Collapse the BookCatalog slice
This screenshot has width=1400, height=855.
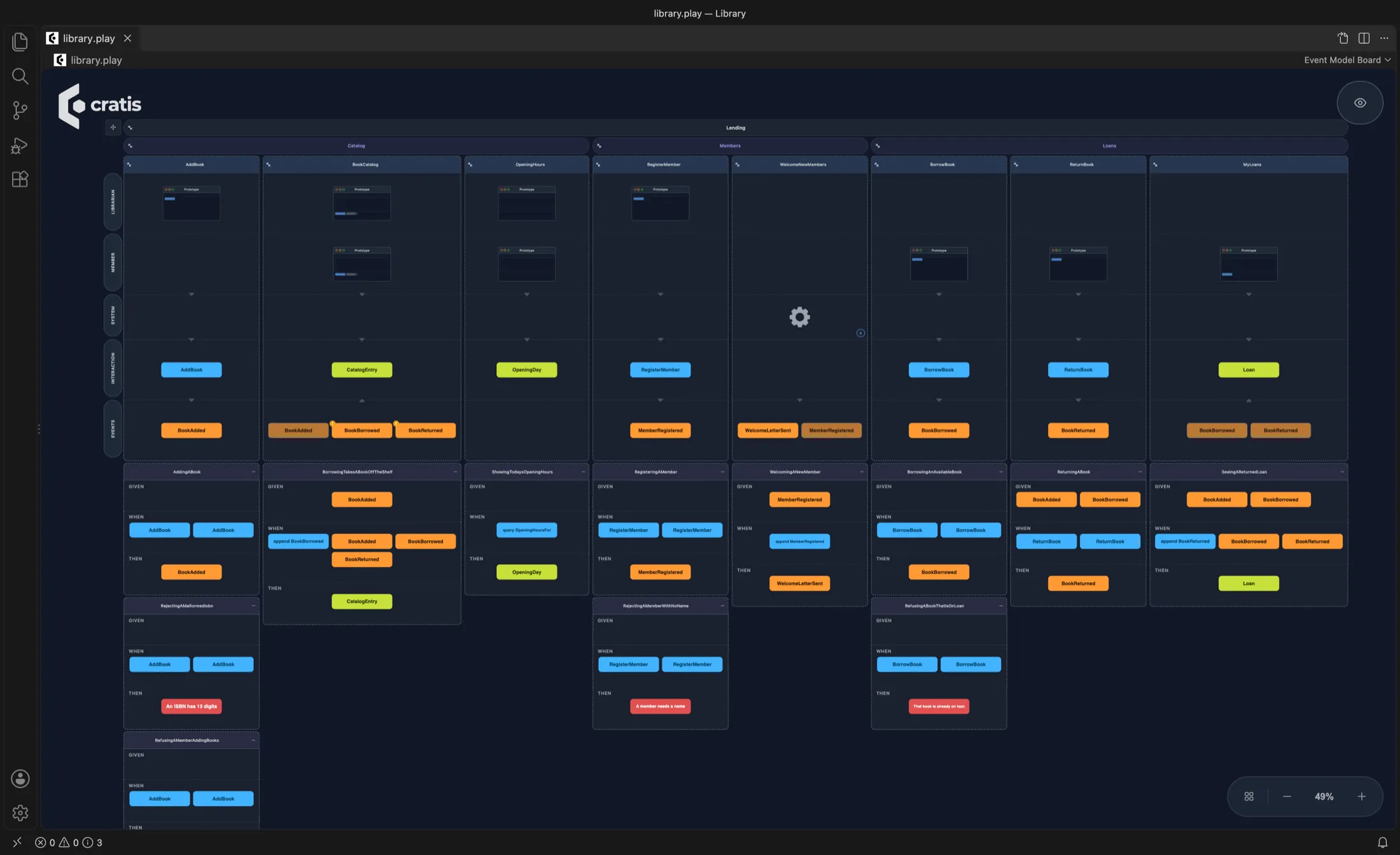pyautogui.click(x=269, y=165)
